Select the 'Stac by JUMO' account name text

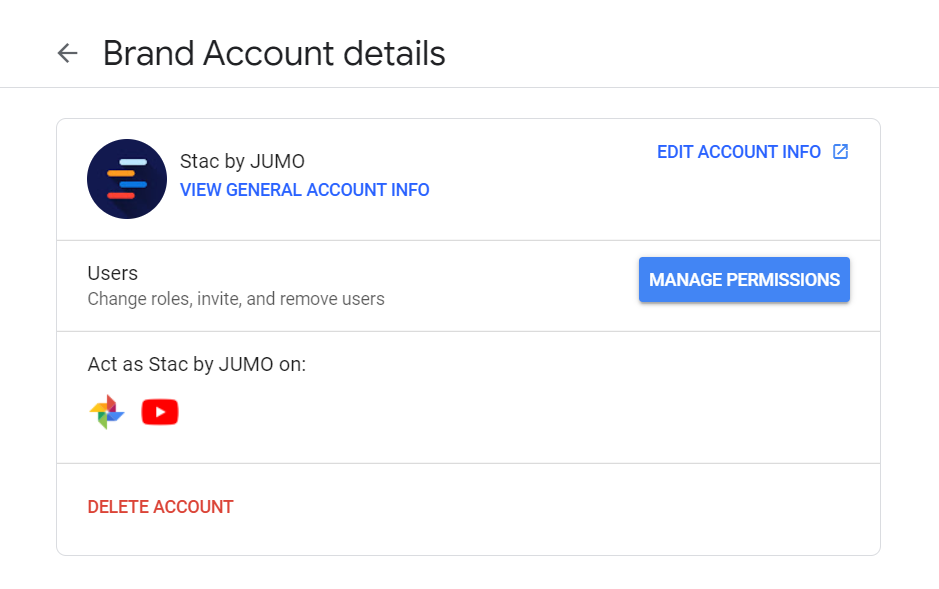click(243, 162)
